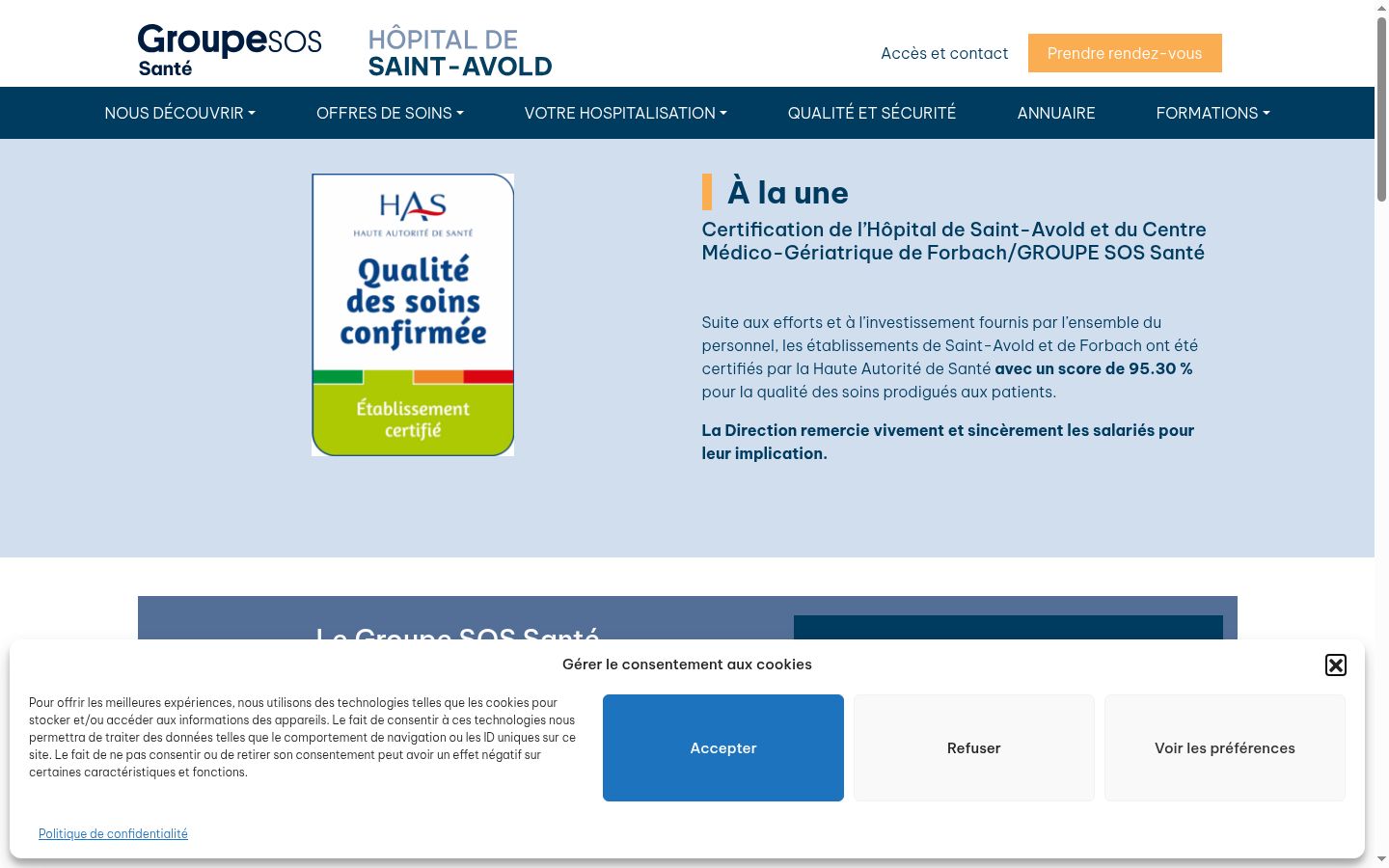1389x868 pixels.
Task: Click the 'La Direction remercie vivement' paragraph
Action: (948, 442)
